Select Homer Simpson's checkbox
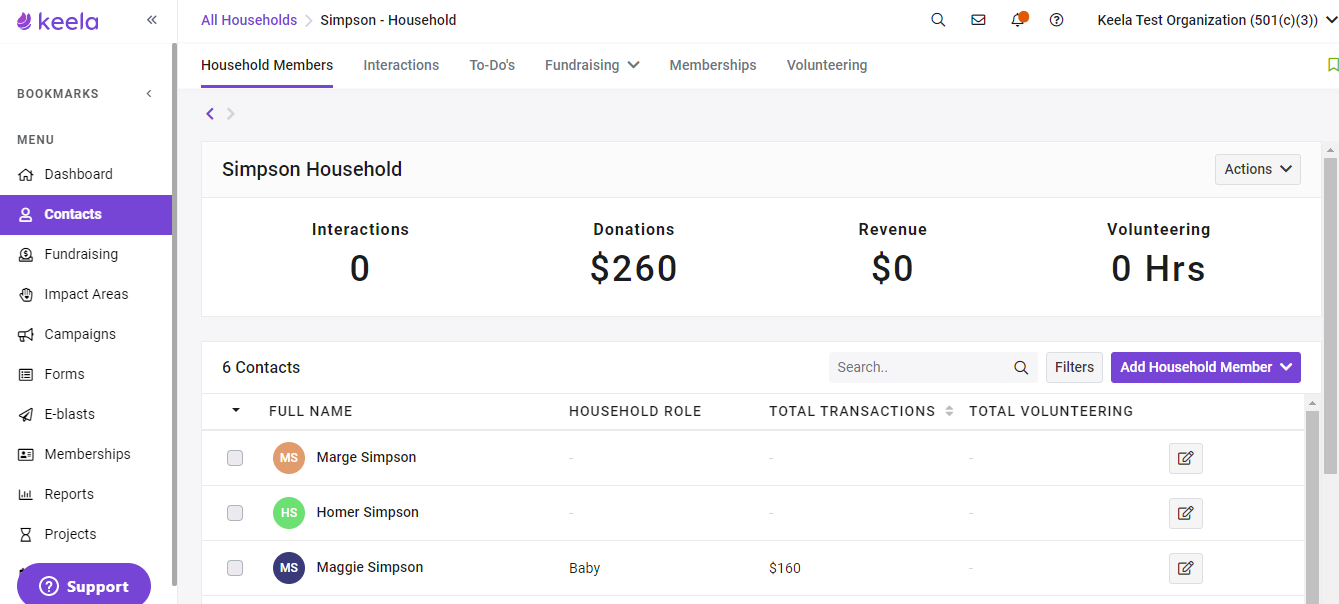The height and width of the screenshot is (604, 1339). point(235,513)
